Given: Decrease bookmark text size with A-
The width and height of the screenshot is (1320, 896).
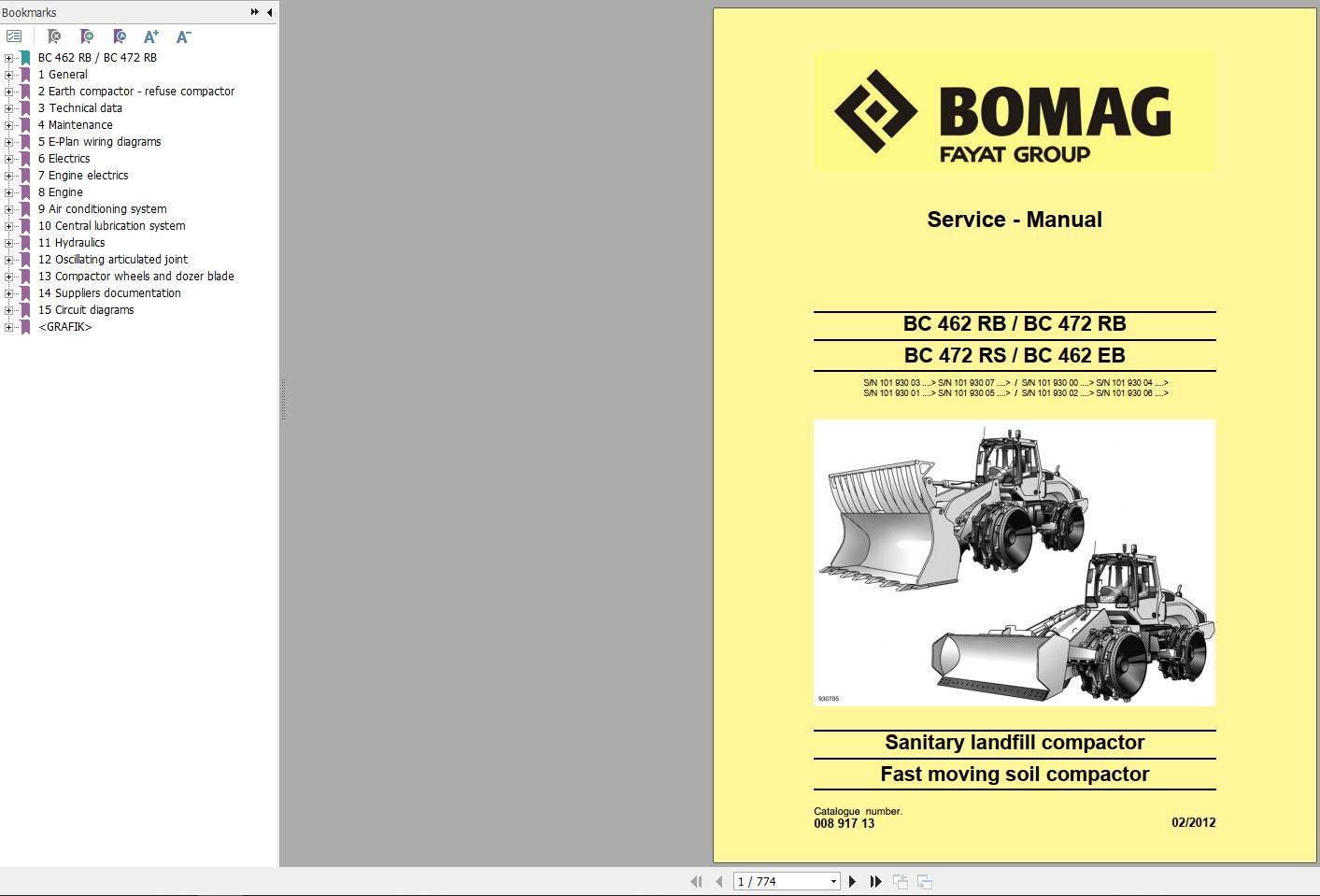Looking at the screenshot, I should [183, 36].
